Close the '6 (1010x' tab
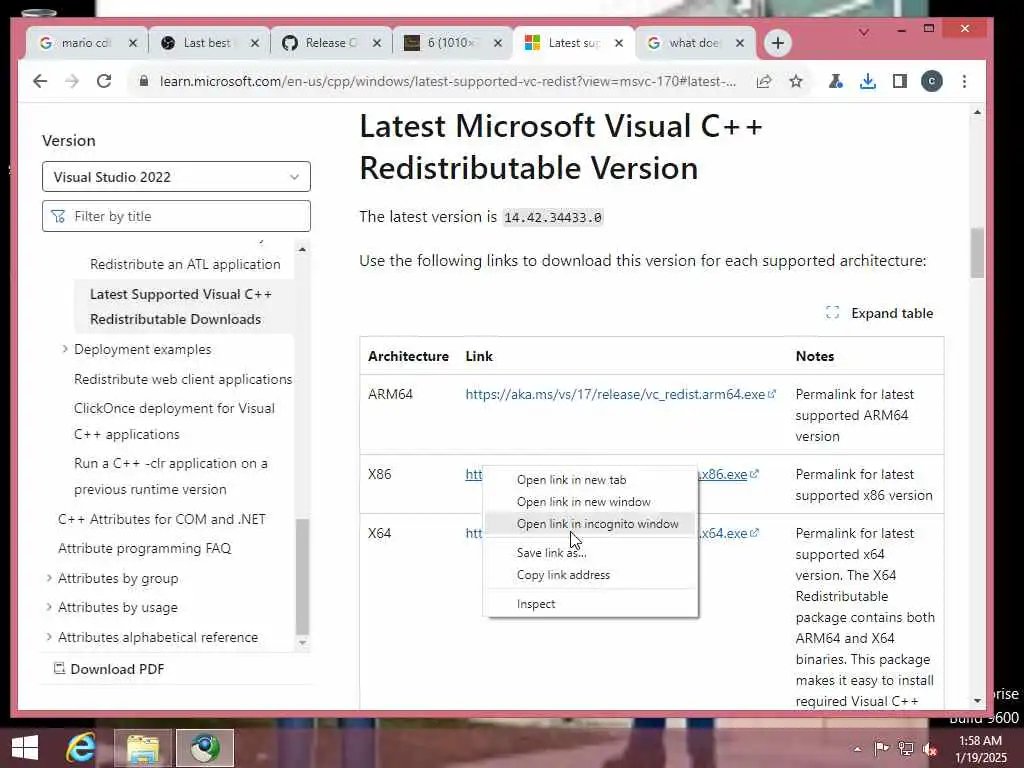This screenshot has width=1024, height=768. coord(498,43)
